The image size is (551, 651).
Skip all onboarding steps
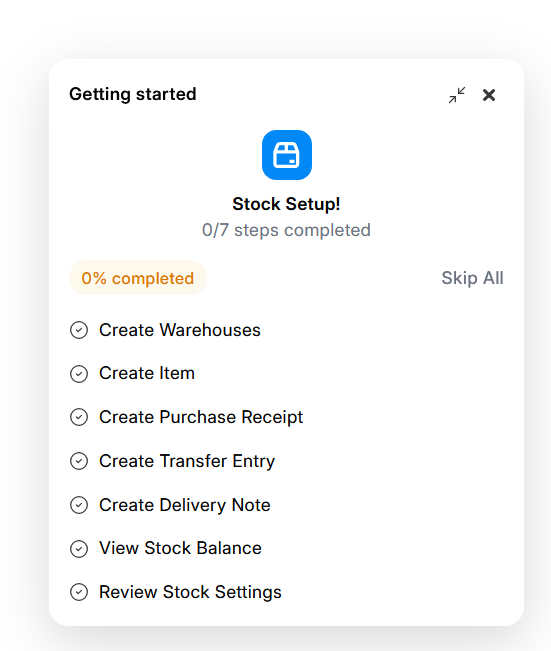pos(472,278)
